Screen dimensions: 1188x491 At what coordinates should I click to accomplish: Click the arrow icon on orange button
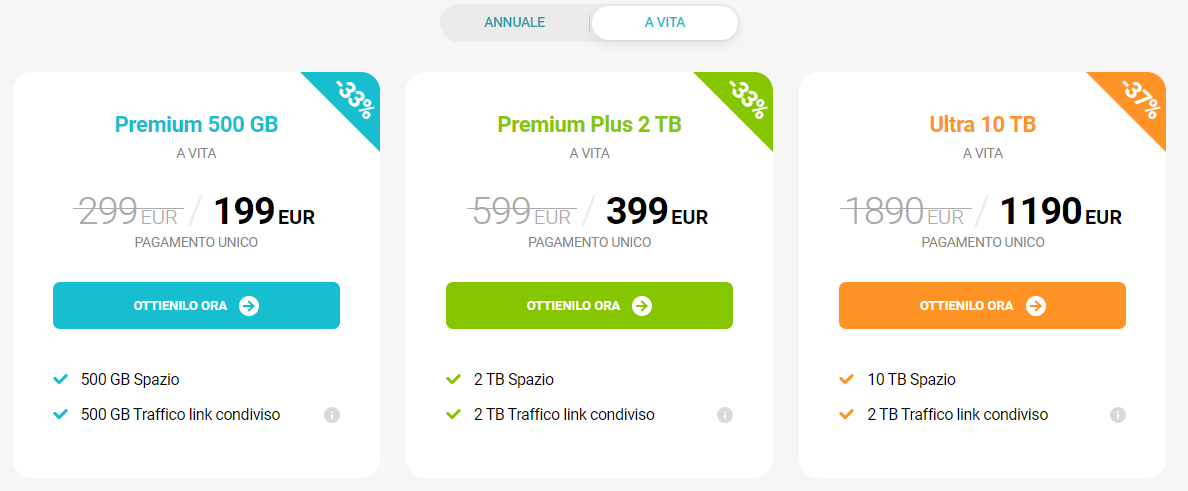tap(1036, 306)
